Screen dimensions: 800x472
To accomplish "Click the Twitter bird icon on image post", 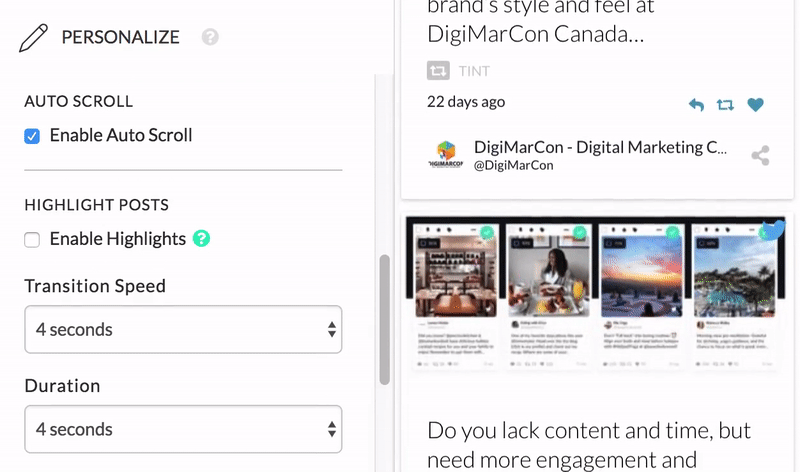I will pos(774,229).
